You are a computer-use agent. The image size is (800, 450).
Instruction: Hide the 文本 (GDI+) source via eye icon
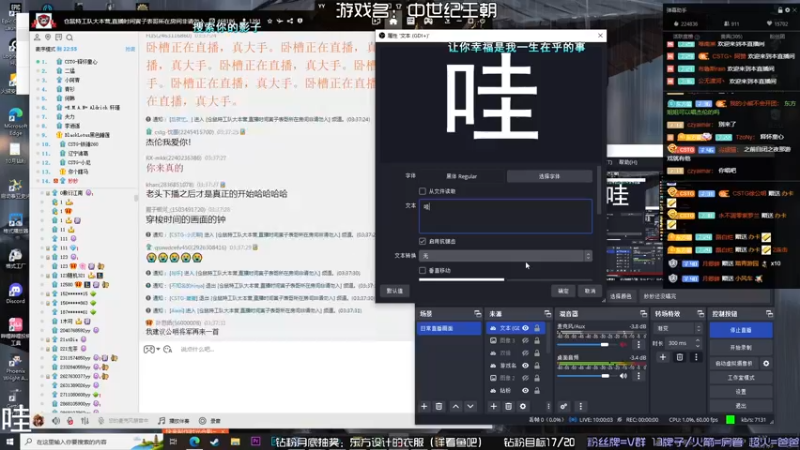pos(525,328)
